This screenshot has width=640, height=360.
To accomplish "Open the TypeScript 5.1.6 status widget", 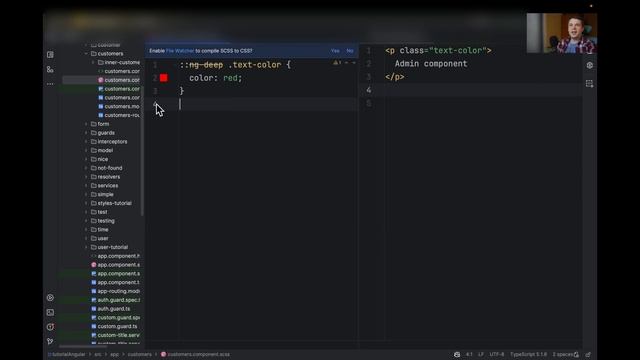I will coord(529,355).
